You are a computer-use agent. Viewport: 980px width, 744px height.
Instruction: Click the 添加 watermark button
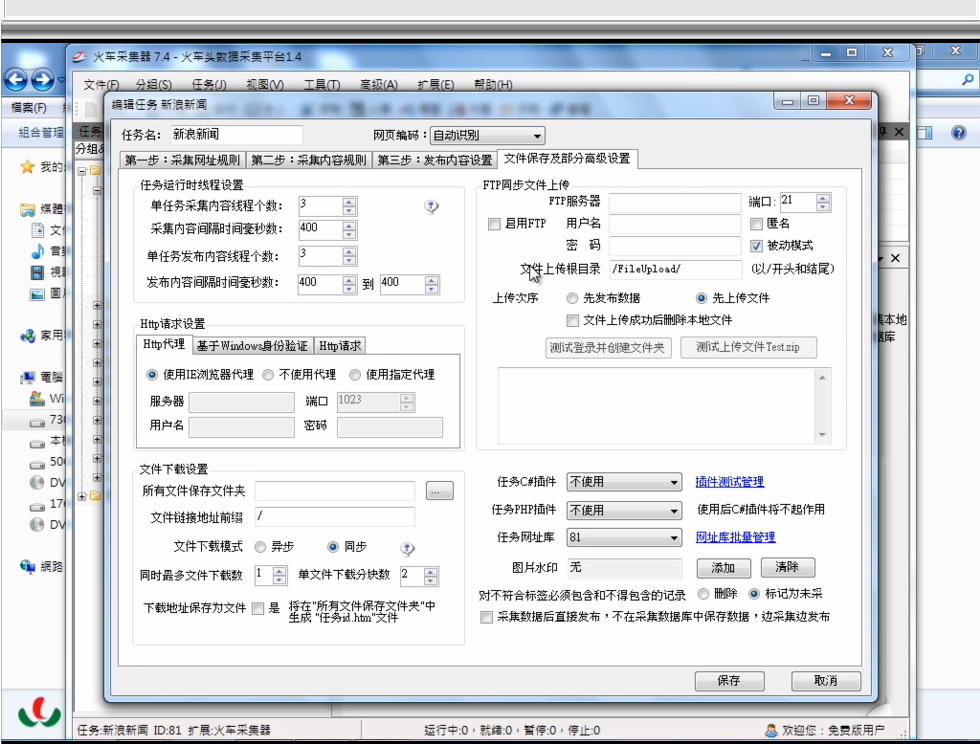click(x=723, y=568)
